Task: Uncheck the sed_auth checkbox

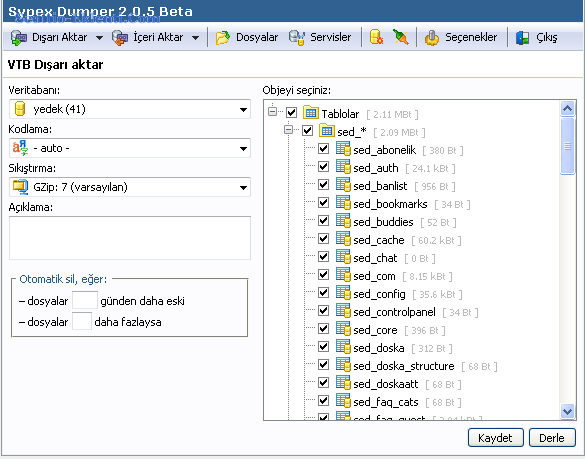Action: point(323,166)
